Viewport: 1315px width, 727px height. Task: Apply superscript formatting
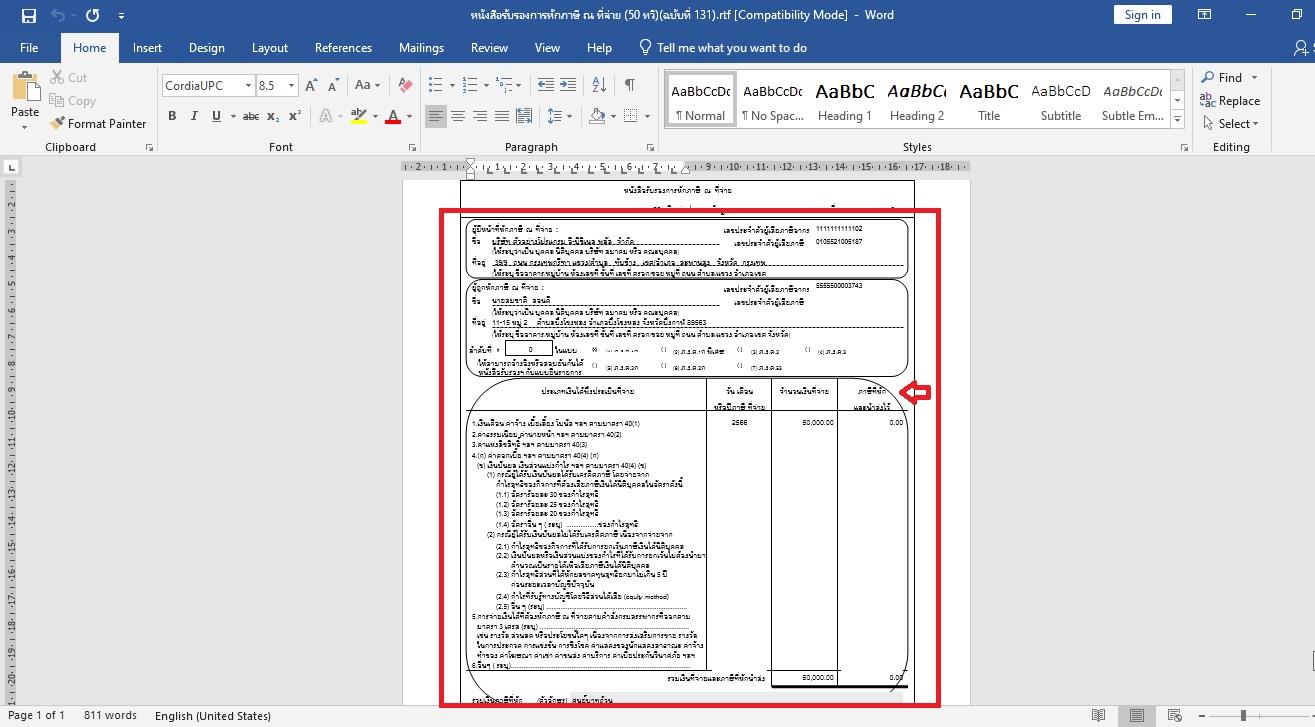click(x=295, y=117)
